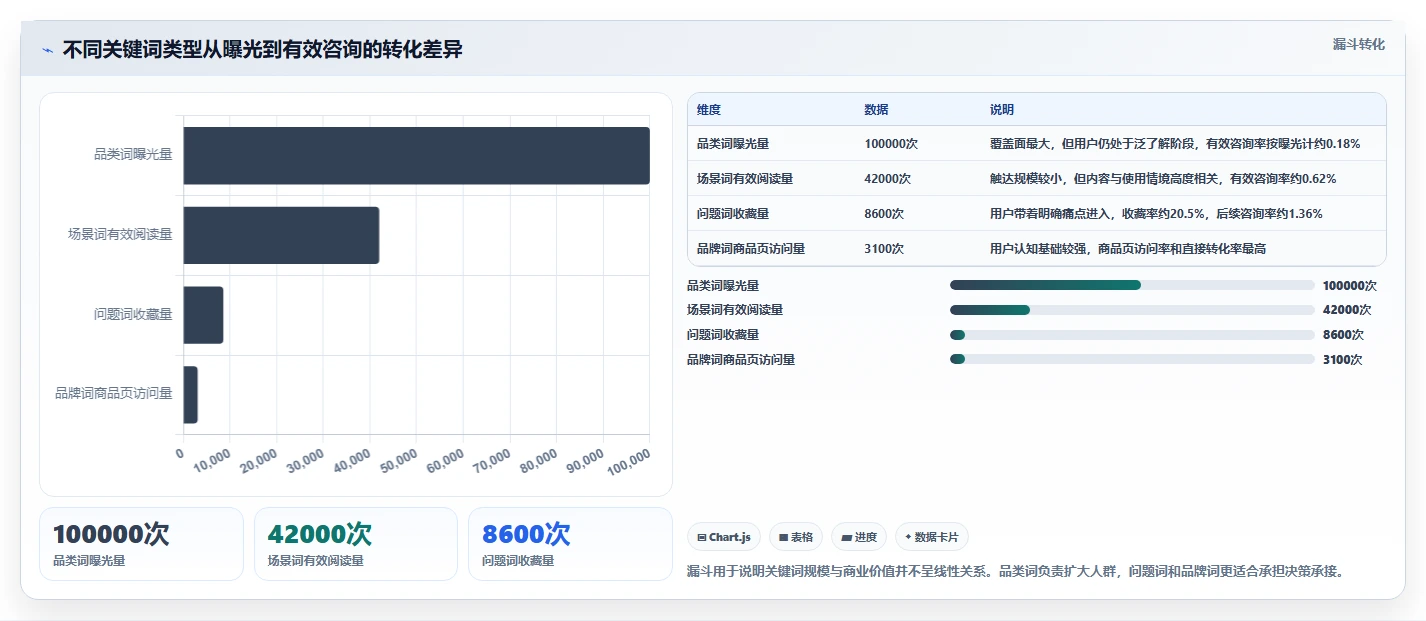
Task: Click the 表格 chip
Action: 795,537
